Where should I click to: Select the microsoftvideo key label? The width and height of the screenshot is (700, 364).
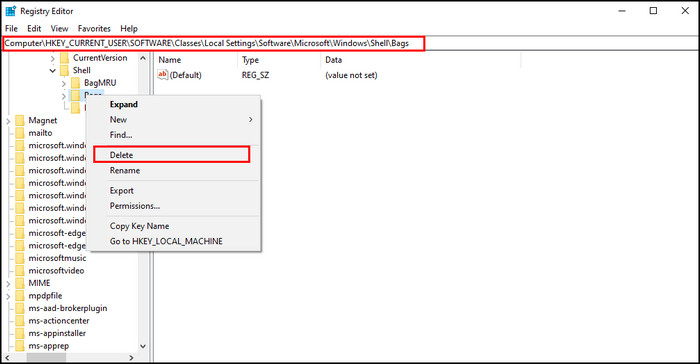56,271
